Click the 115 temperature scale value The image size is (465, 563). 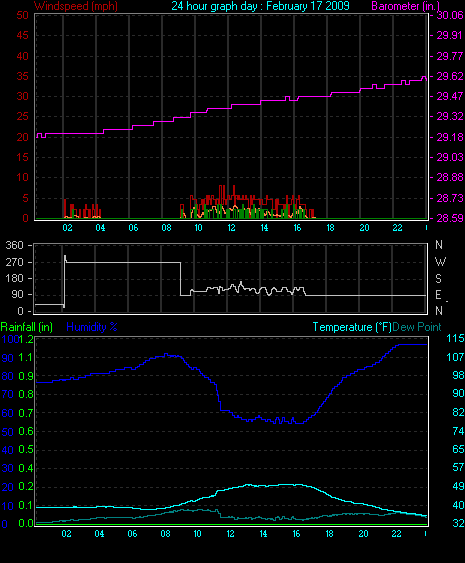[455, 338]
